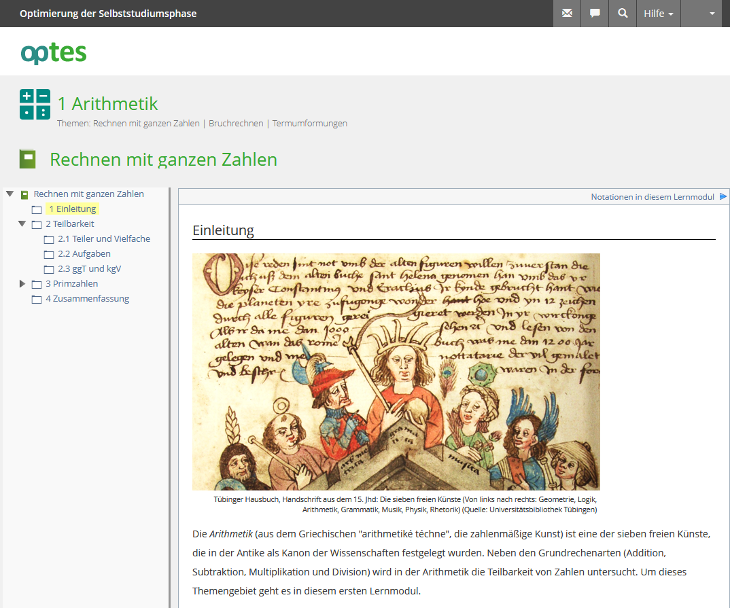Click the green book module icon
730x608 pixels.
[x=28, y=159]
